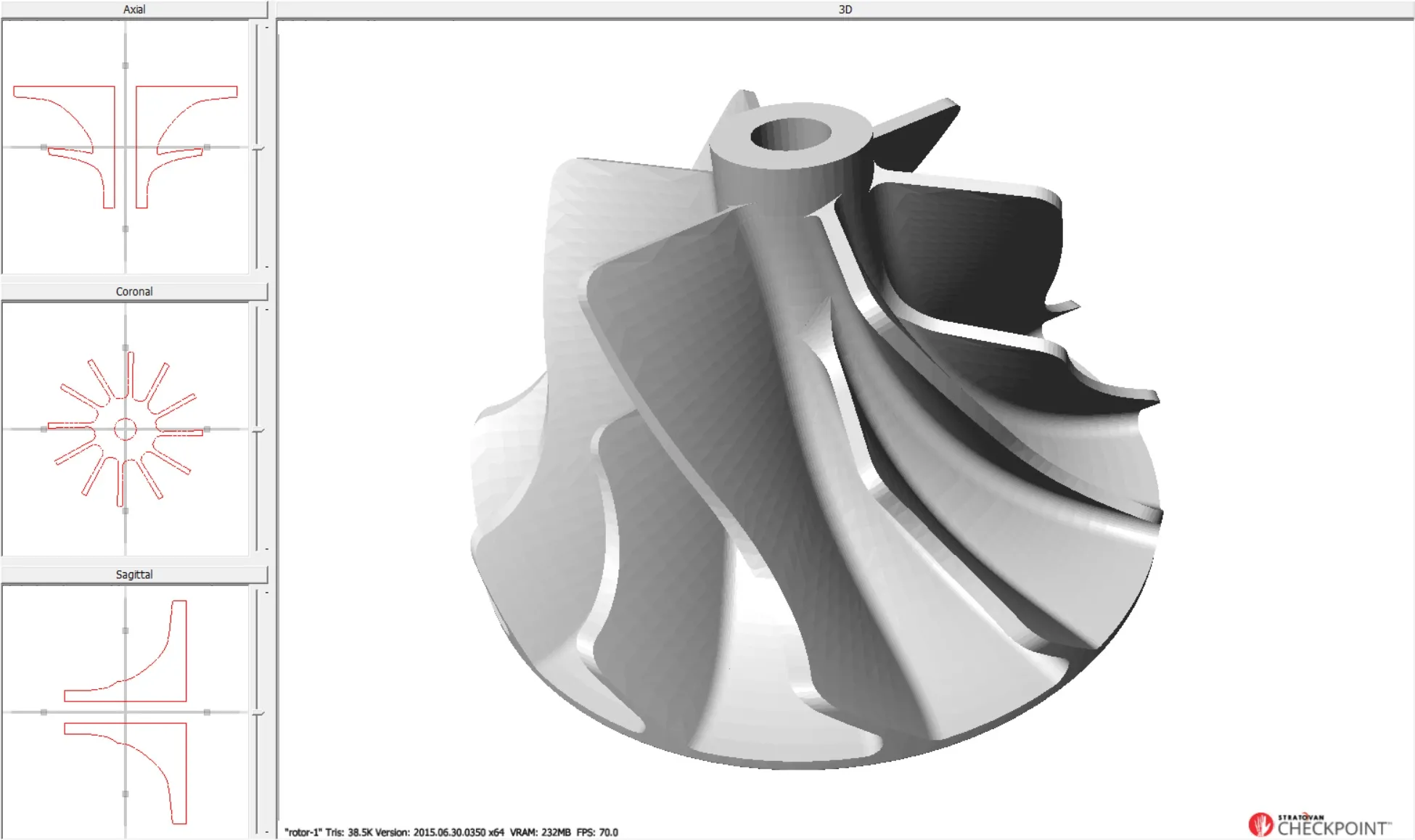
Task: Click the Sagittal view slice slider handle
Action: [258, 713]
